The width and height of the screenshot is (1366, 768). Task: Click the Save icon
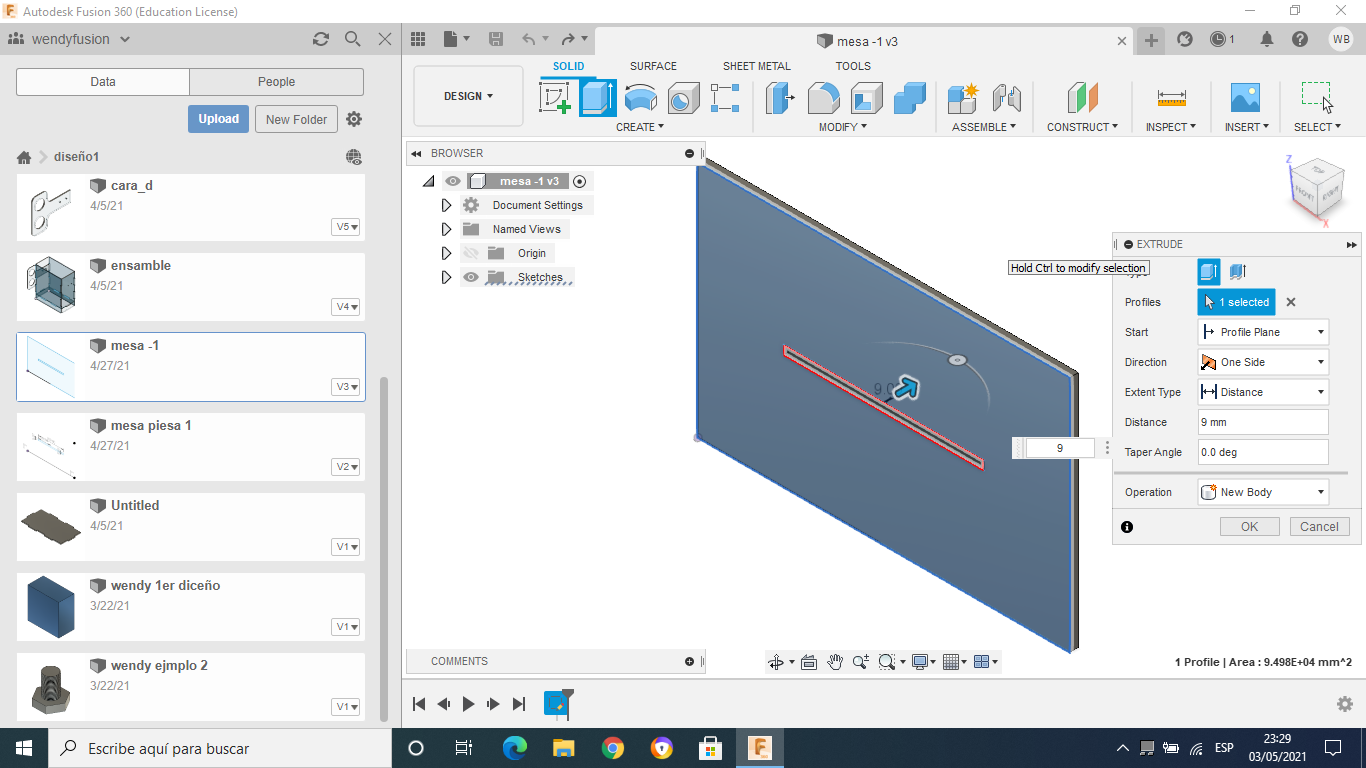click(x=496, y=39)
